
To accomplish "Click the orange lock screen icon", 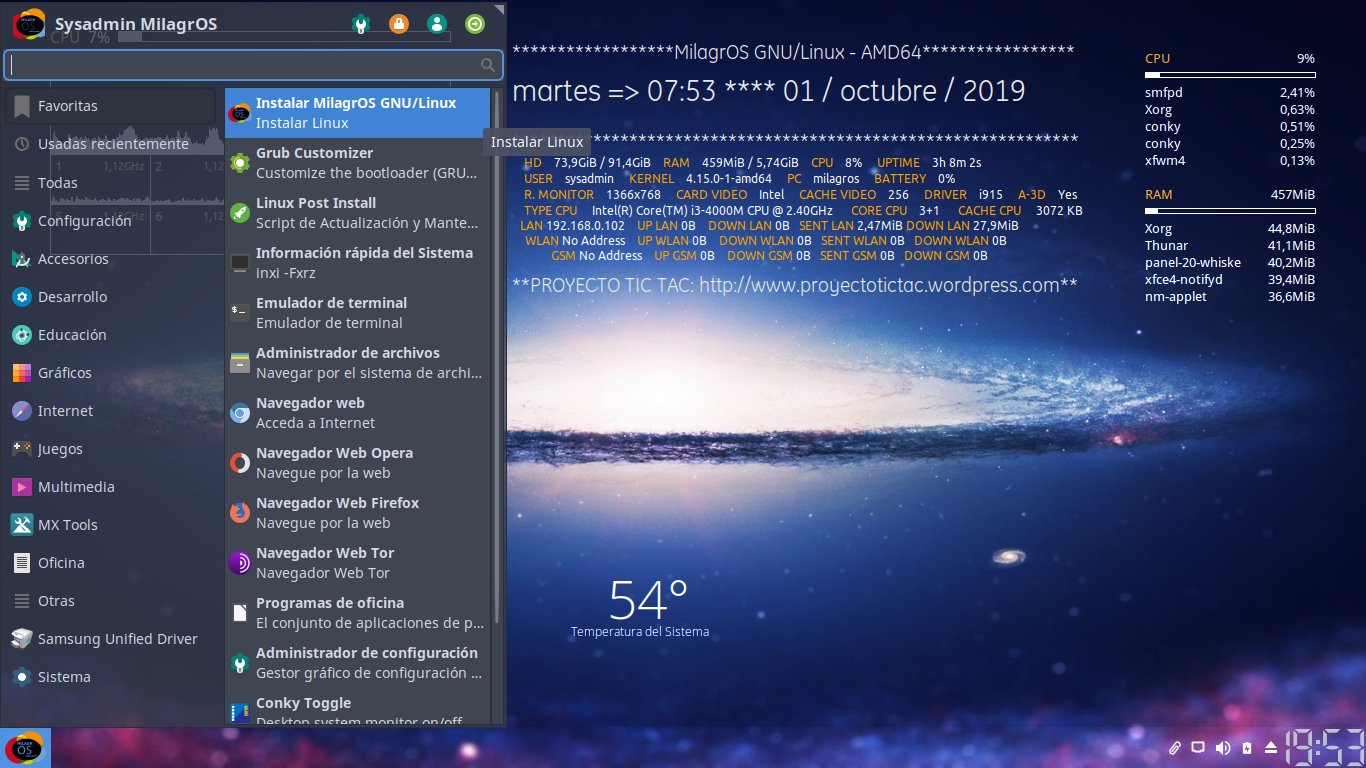I will click(399, 24).
